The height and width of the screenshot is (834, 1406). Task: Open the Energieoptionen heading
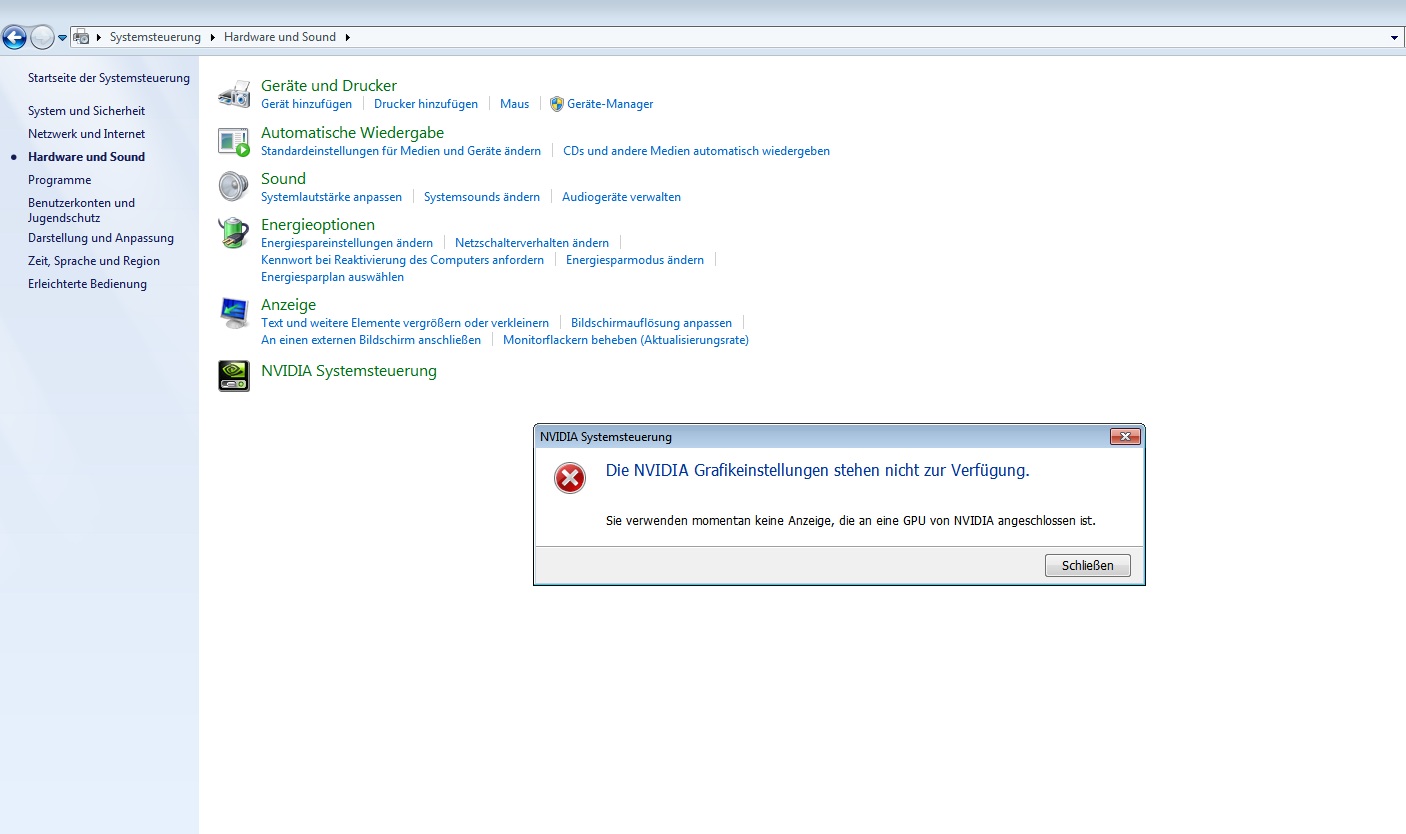click(x=318, y=225)
